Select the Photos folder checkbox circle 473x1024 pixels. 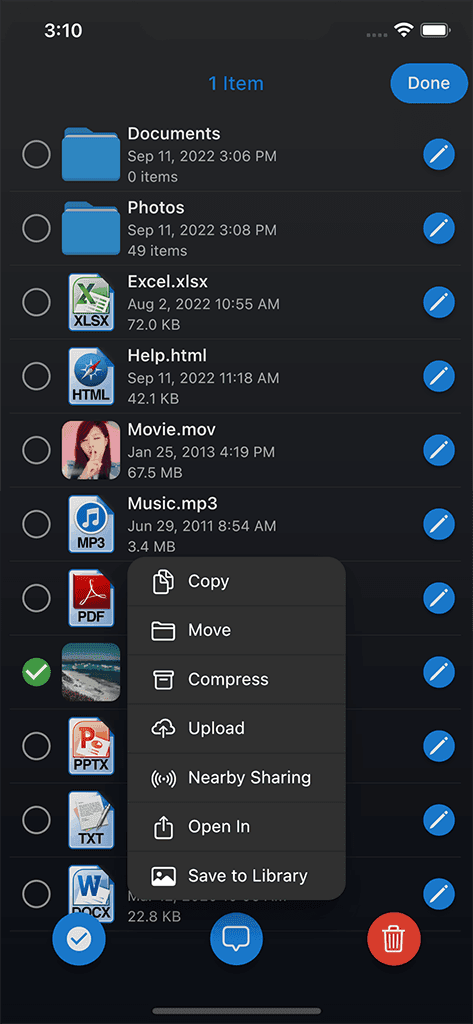click(36, 229)
